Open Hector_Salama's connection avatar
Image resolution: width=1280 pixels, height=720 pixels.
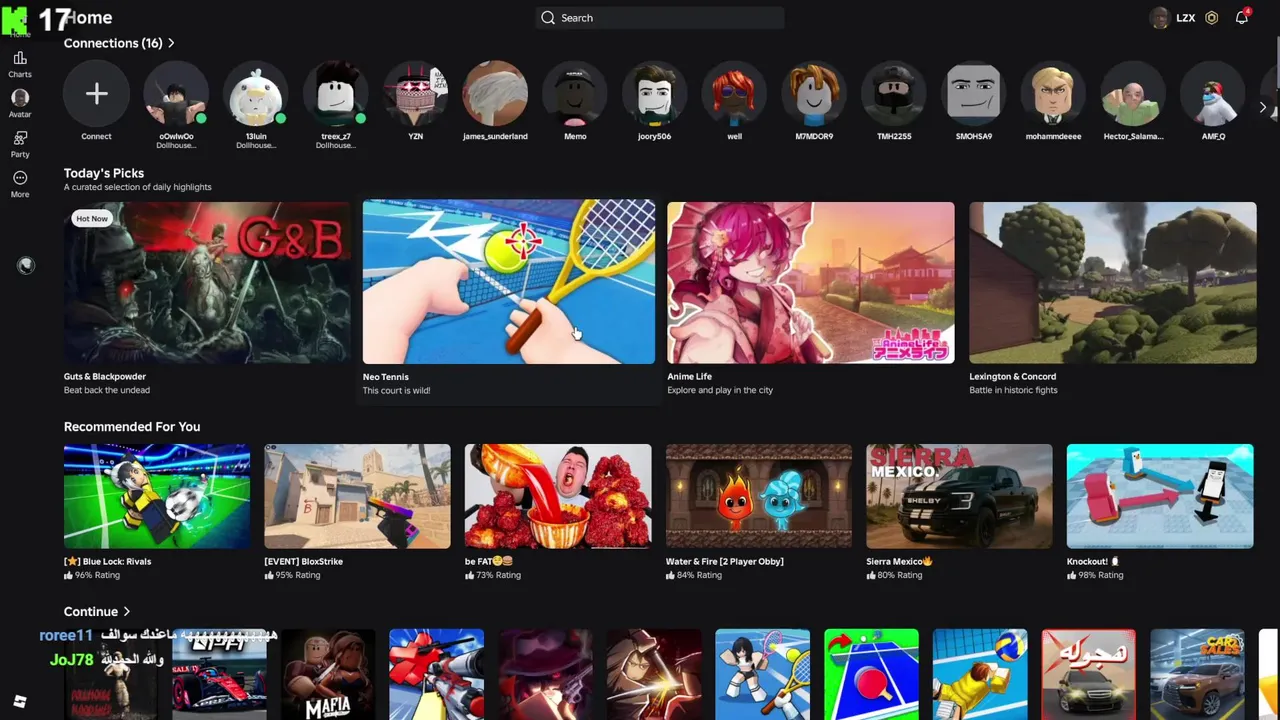(x=1133, y=94)
